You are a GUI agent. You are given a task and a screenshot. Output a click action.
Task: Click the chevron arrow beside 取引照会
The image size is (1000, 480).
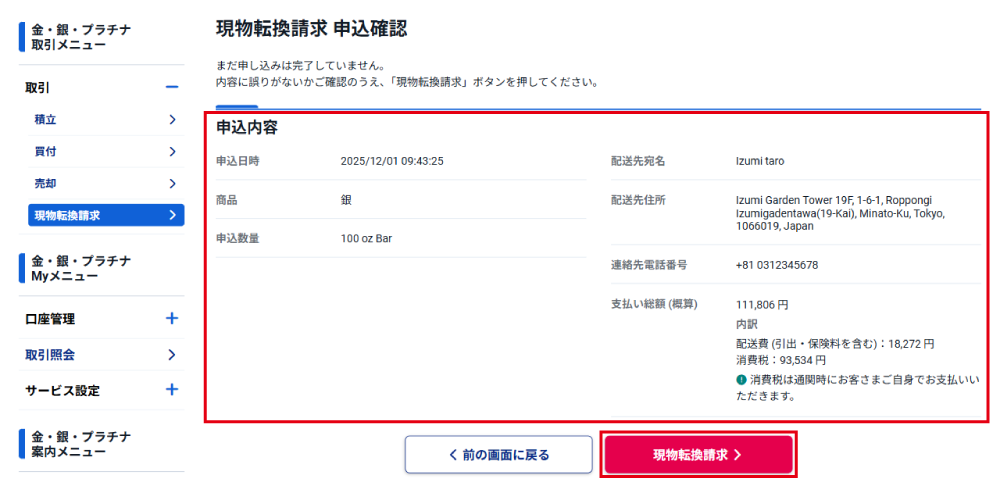tap(172, 355)
